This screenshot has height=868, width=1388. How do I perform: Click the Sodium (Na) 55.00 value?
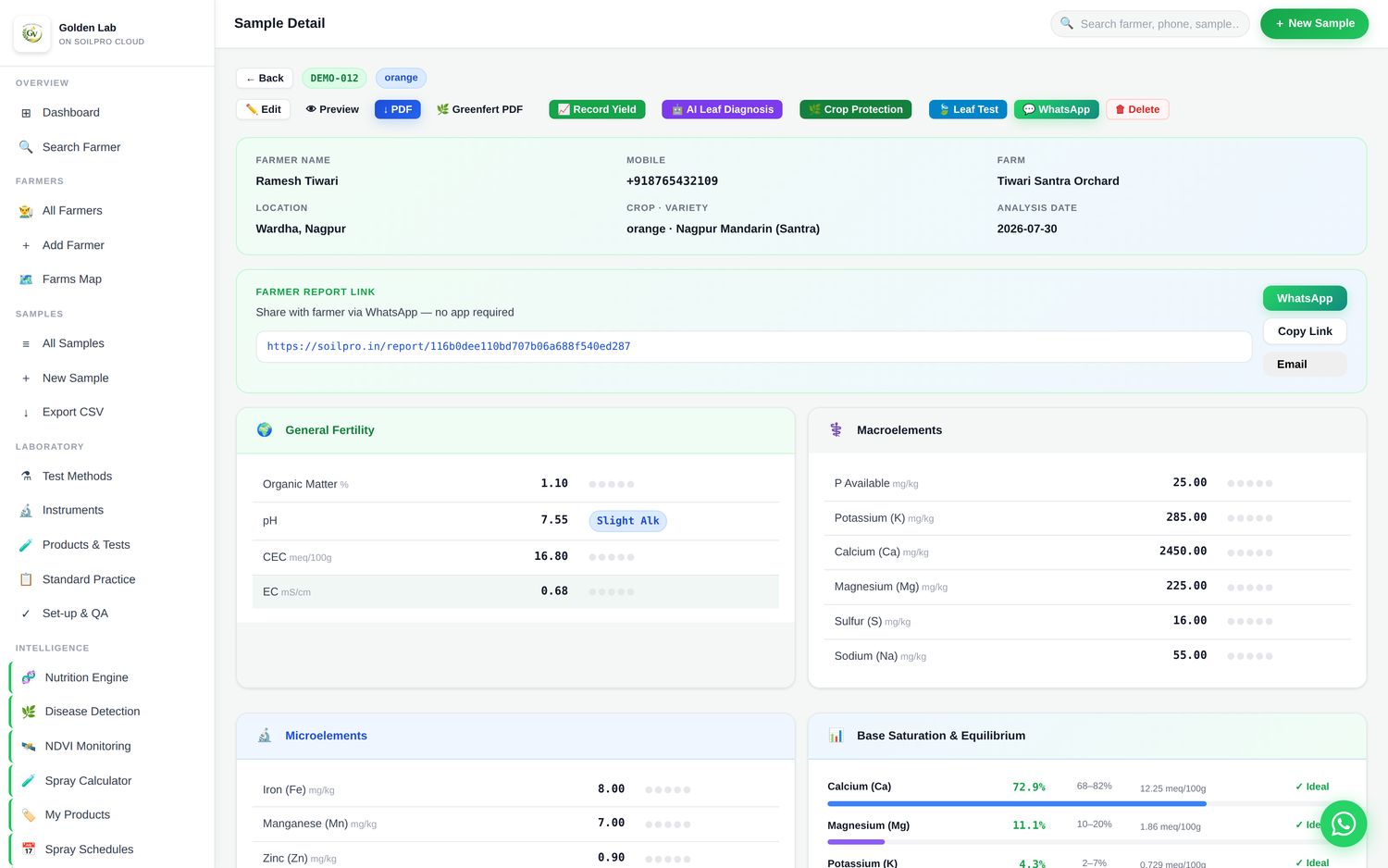point(1189,655)
